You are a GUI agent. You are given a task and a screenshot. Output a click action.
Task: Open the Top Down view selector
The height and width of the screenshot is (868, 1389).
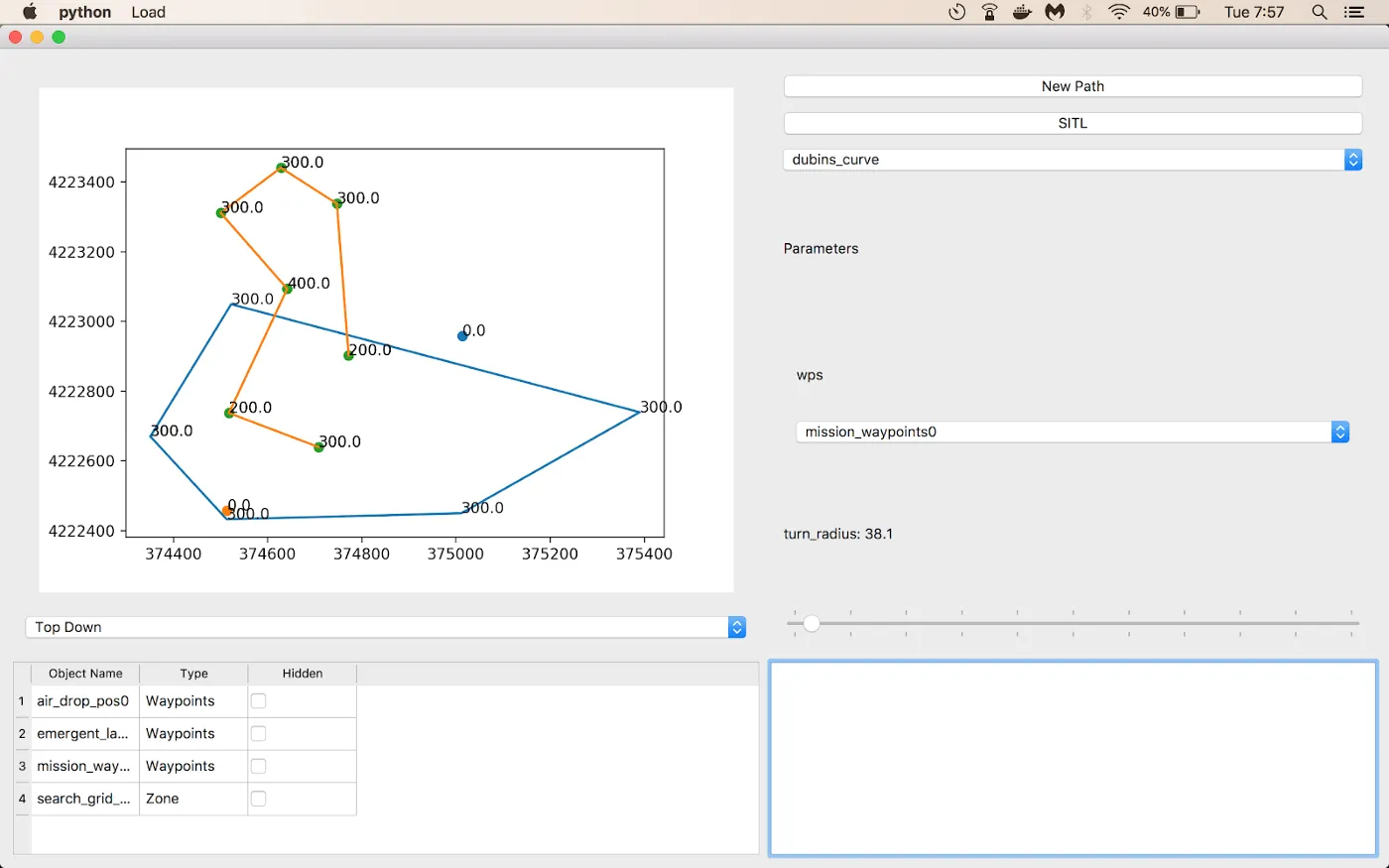tap(385, 627)
